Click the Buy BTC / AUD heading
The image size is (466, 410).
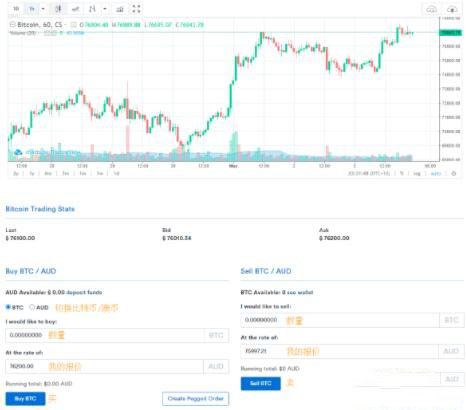click(31, 271)
